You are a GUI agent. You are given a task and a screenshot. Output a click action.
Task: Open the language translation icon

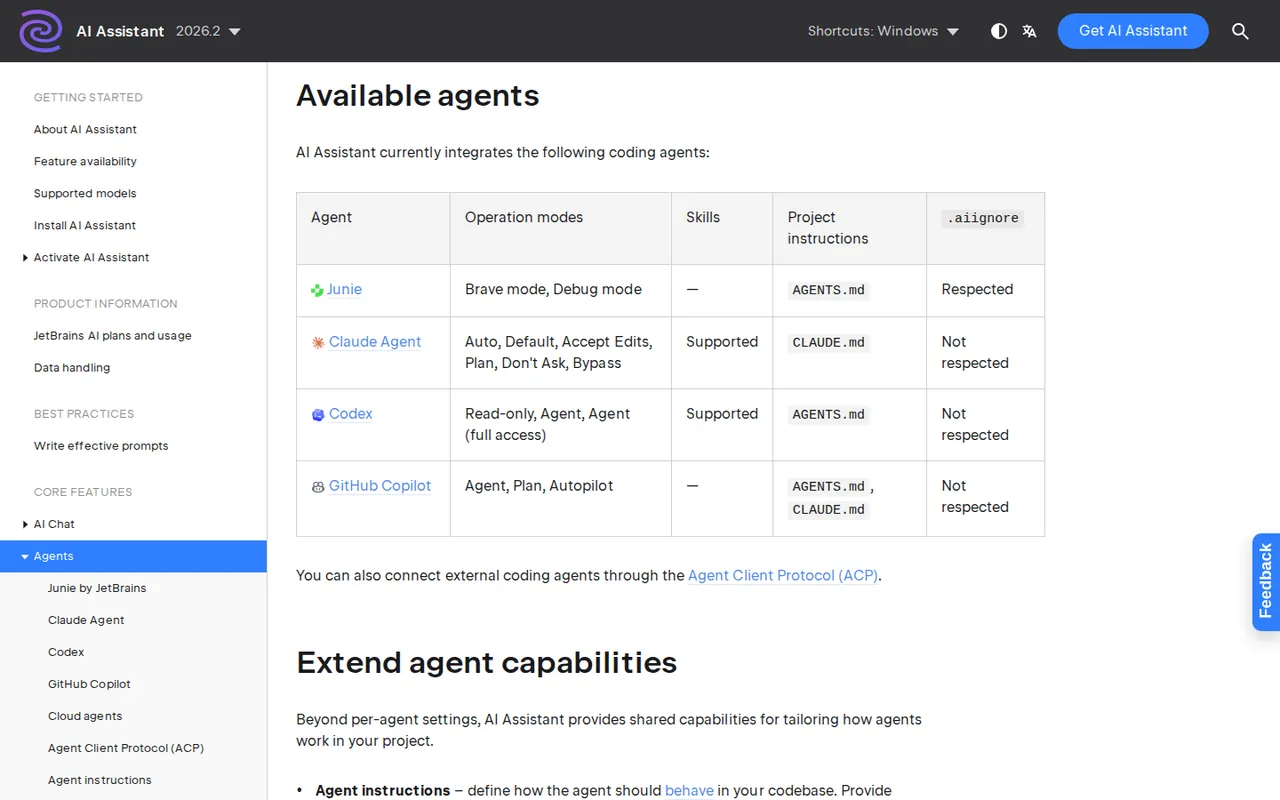point(1029,31)
